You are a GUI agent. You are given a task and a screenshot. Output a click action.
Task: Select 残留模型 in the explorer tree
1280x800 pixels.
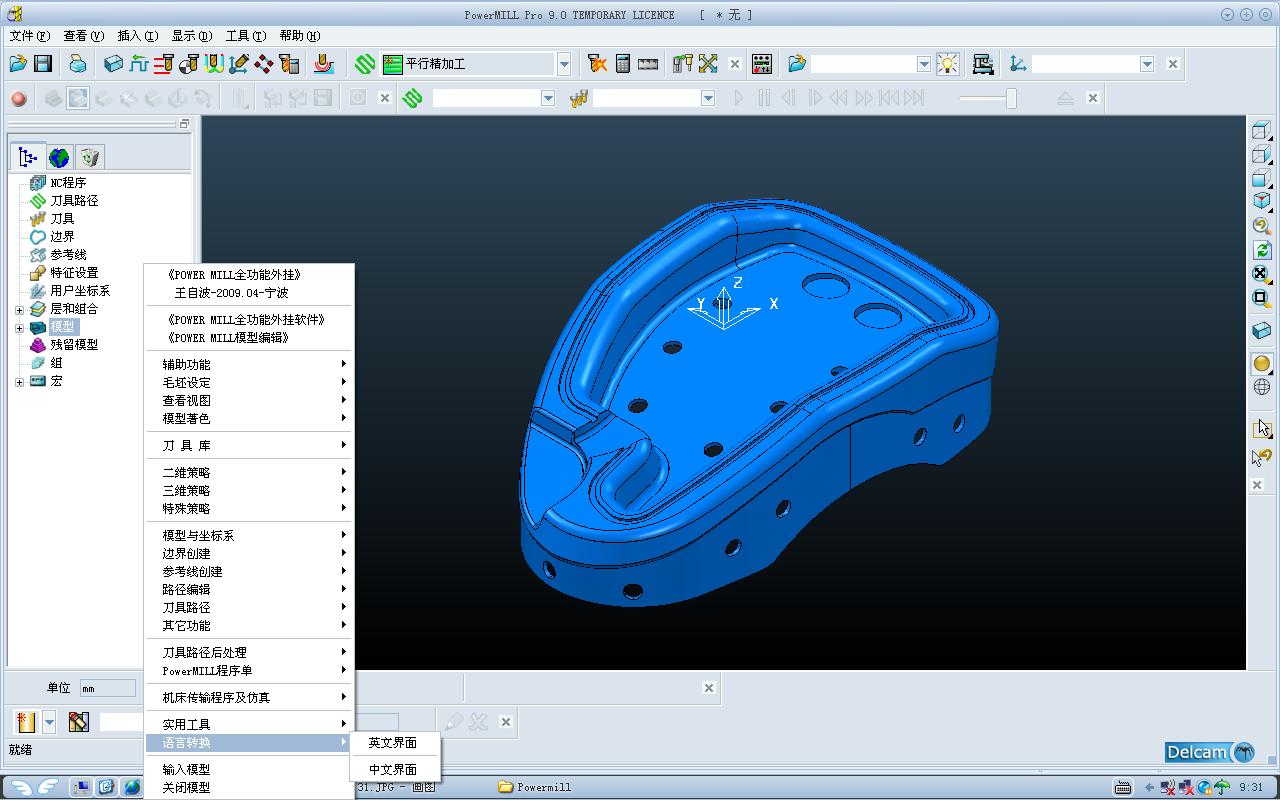pyautogui.click(x=74, y=345)
